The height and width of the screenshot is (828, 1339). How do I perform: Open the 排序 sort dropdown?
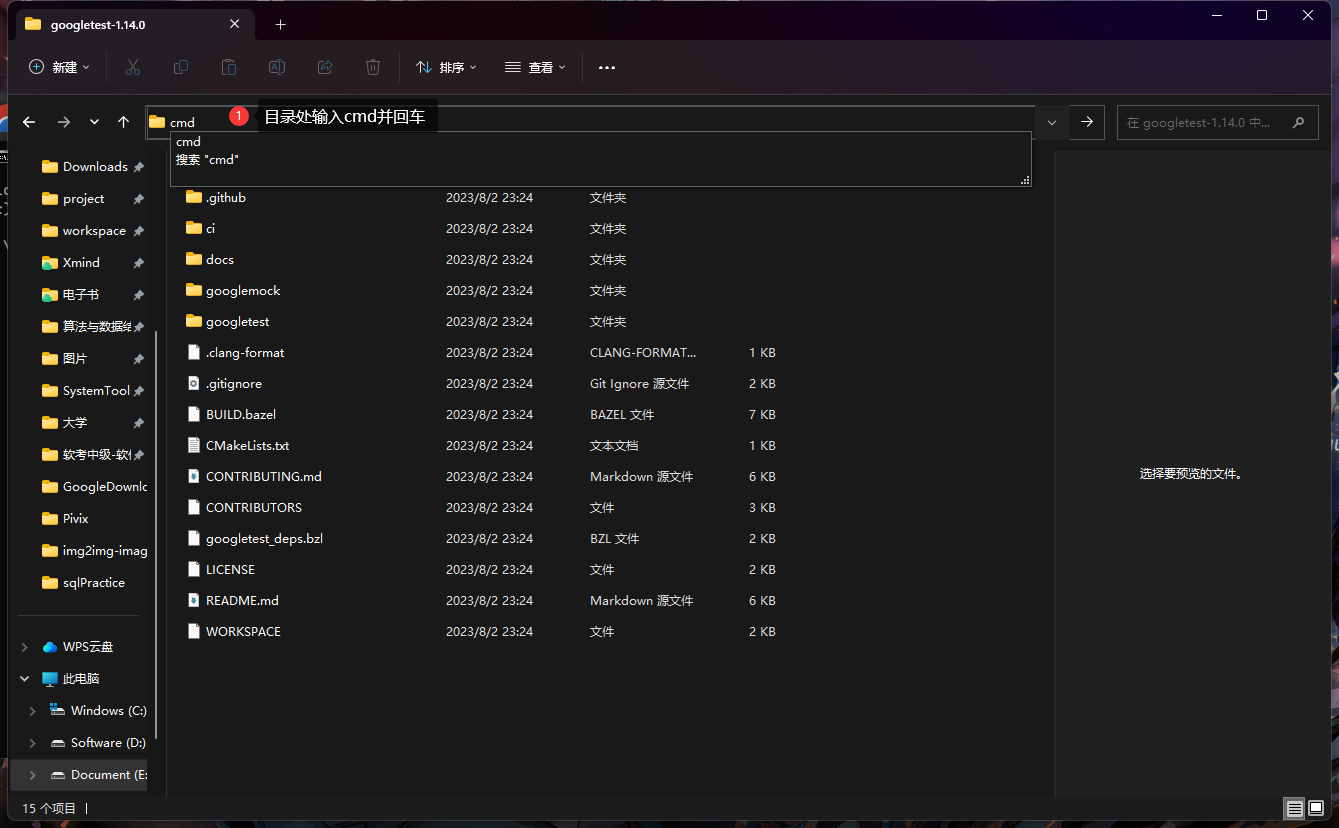446,67
